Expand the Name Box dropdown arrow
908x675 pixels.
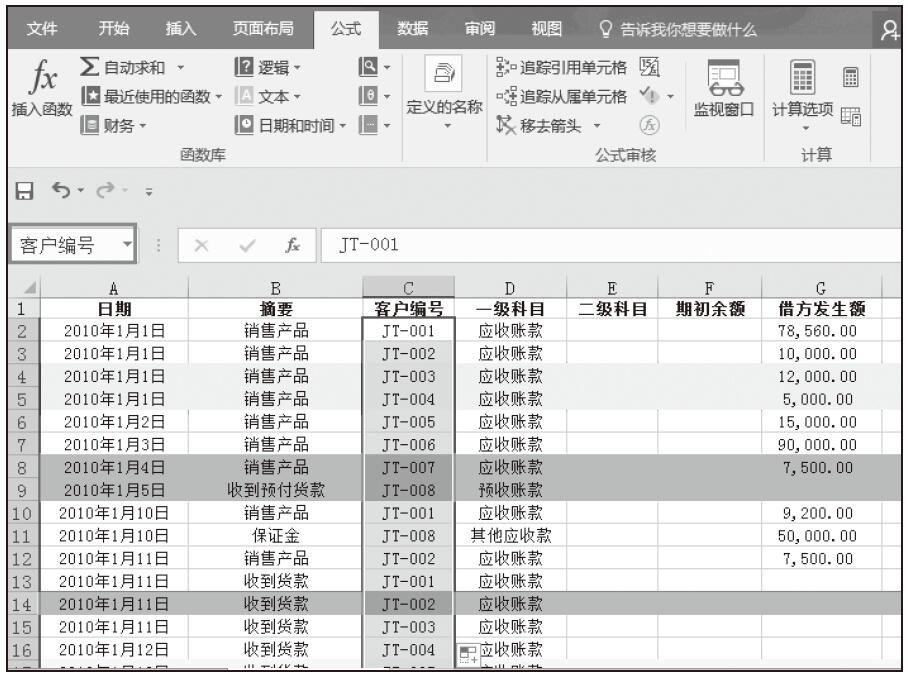(x=126, y=245)
